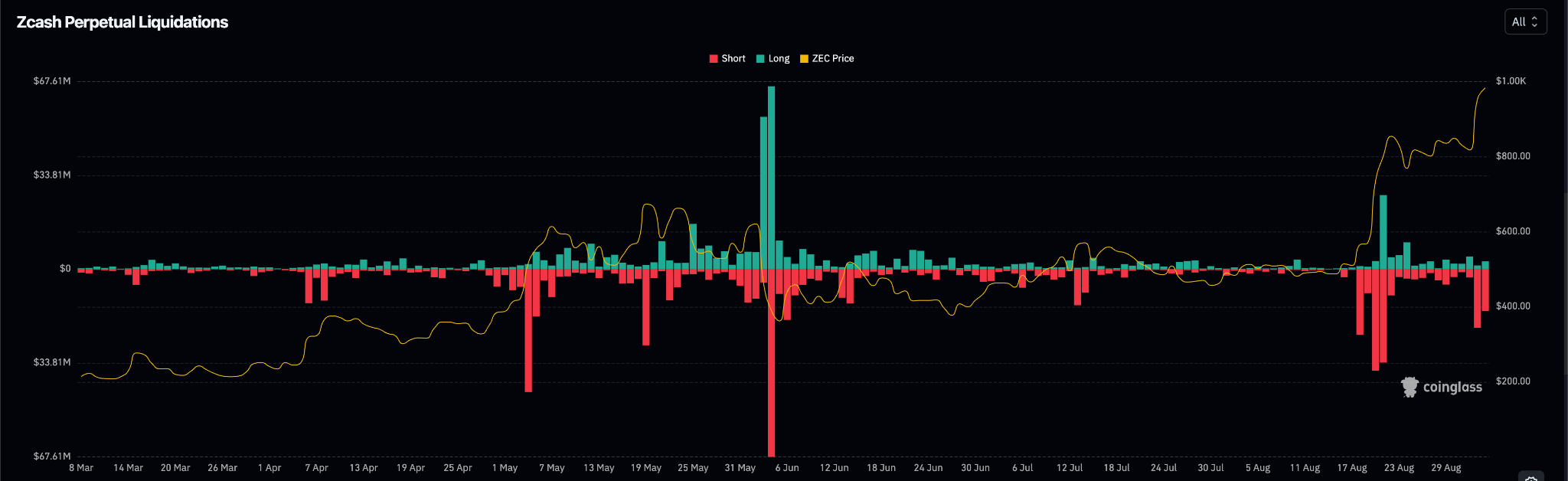Viewport: 1568px width, 481px height.
Task: Click the 18 Jul date label
Action: (1116, 468)
